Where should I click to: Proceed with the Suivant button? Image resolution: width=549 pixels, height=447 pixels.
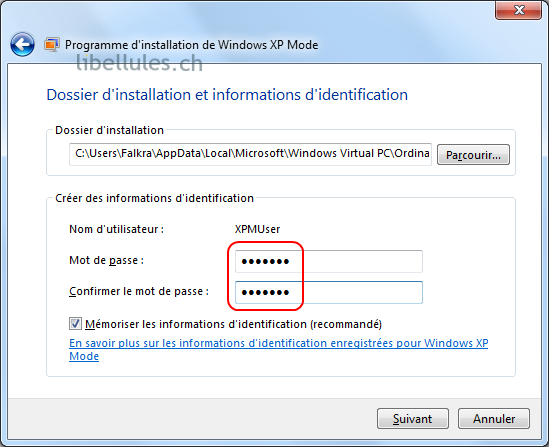click(413, 419)
